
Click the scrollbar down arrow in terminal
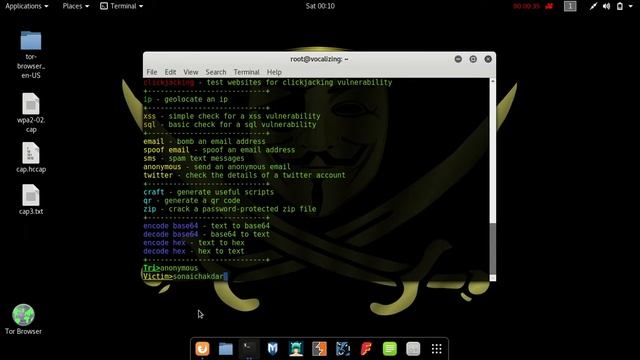(493, 278)
